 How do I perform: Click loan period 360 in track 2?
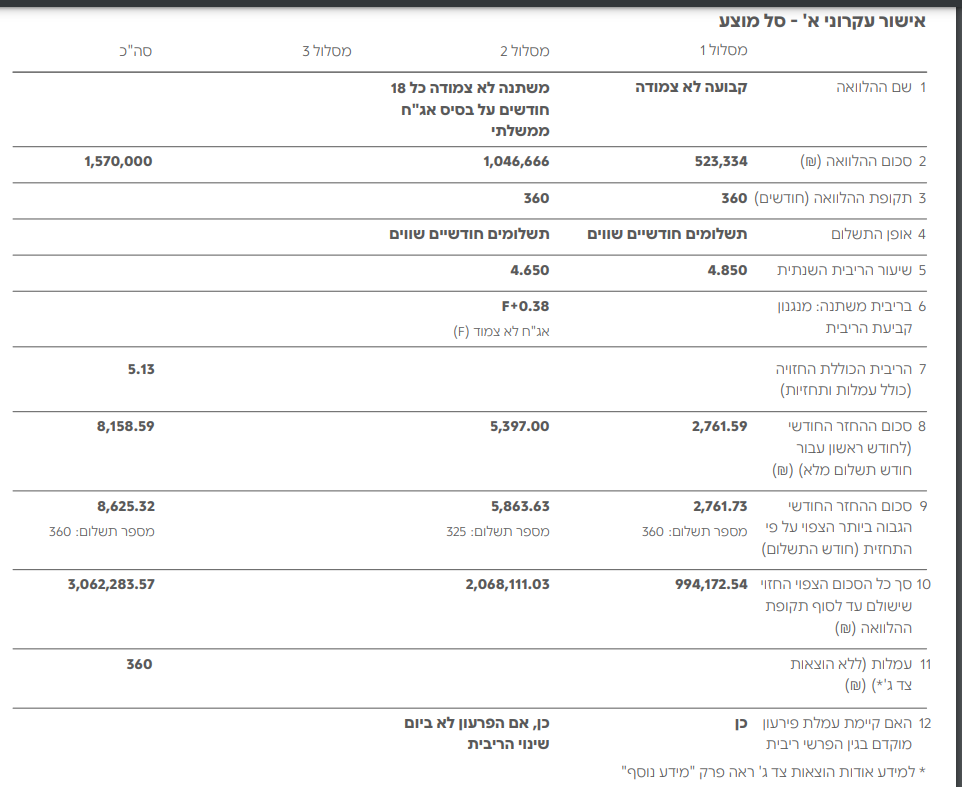[536, 198]
